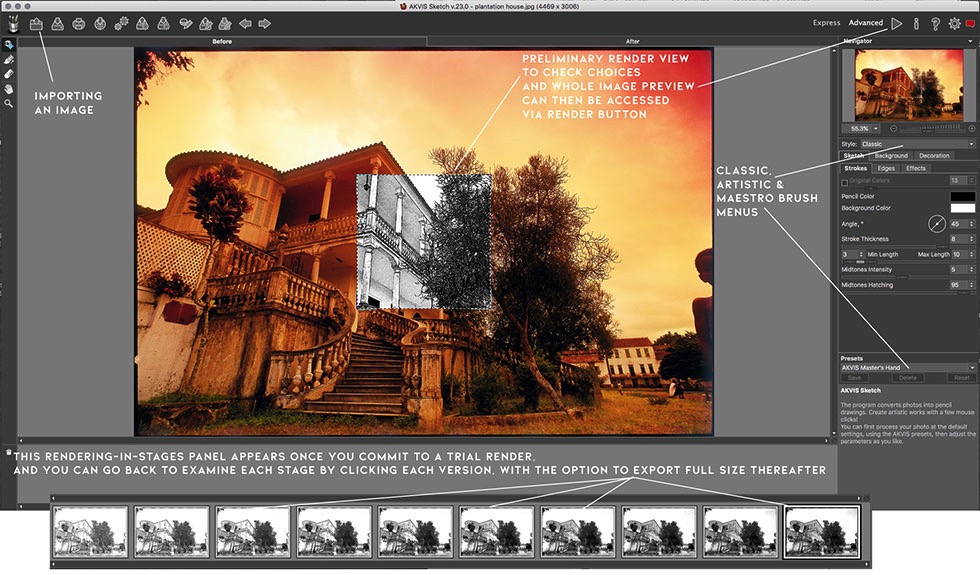
Task: Select the Hand tool in left toolbar
Action: coord(9,88)
